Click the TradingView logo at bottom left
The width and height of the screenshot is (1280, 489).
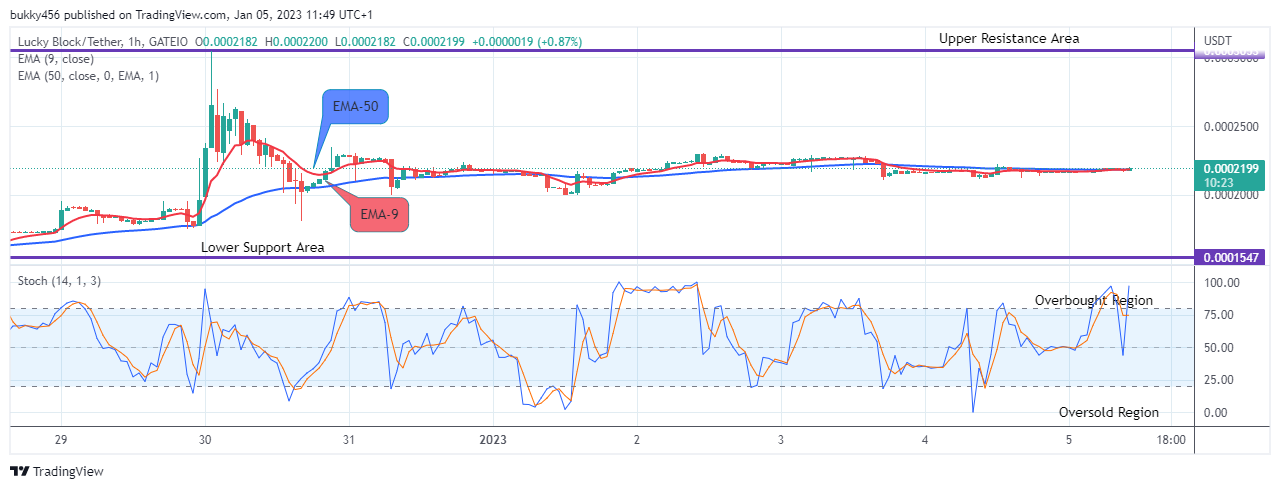(57, 471)
